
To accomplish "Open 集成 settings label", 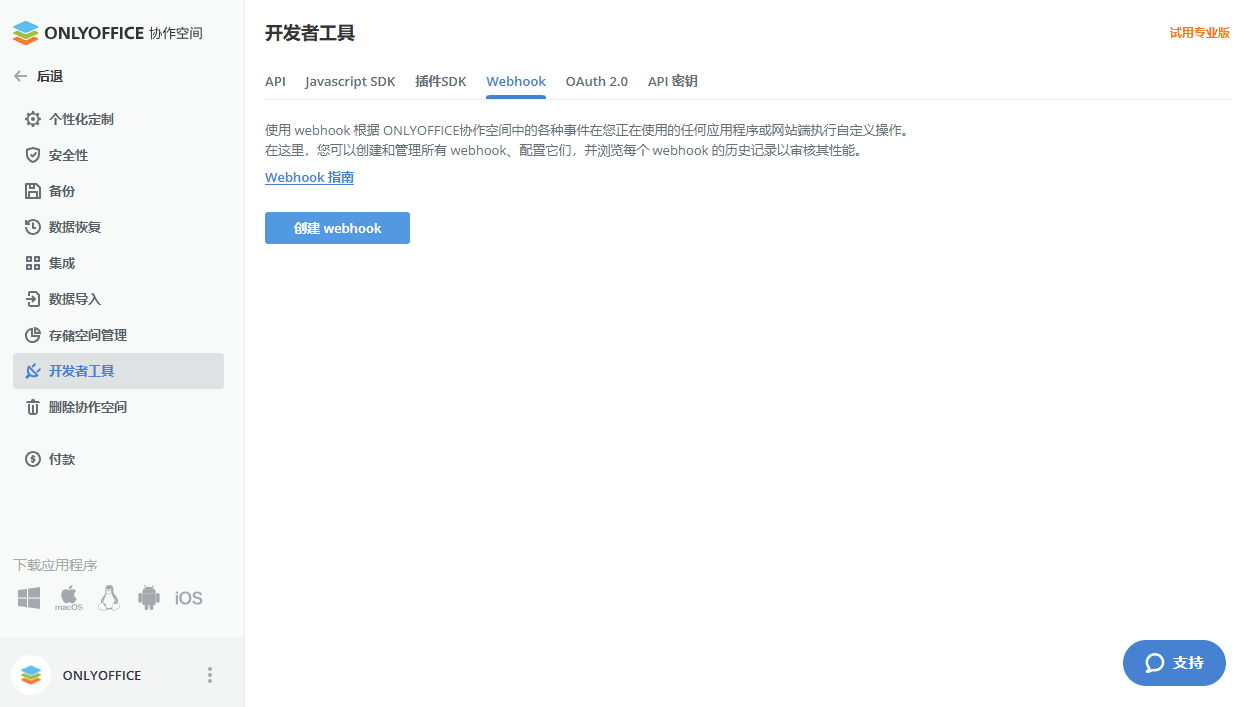I will pos(62,263).
